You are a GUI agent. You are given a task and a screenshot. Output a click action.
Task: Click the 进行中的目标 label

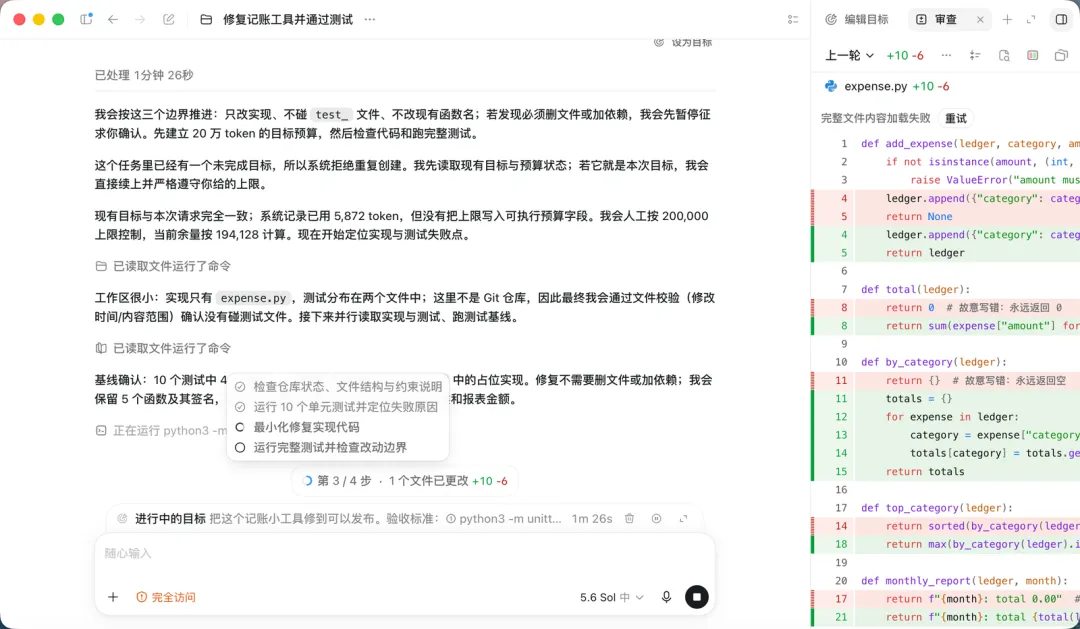pyautogui.click(x=170, y=518)
